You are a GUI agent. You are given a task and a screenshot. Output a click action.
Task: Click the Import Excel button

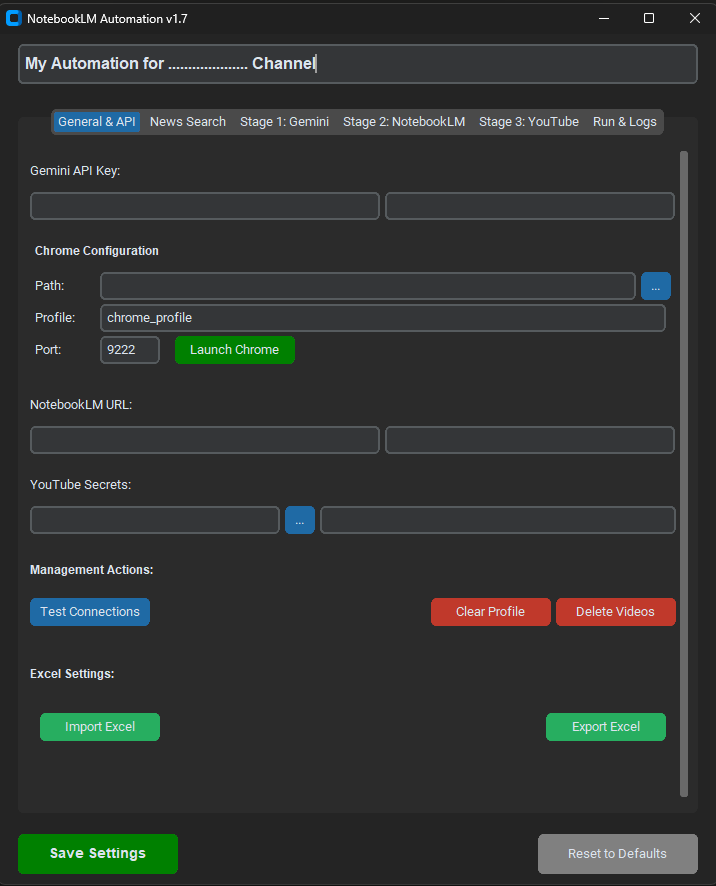tap(100, 727)
